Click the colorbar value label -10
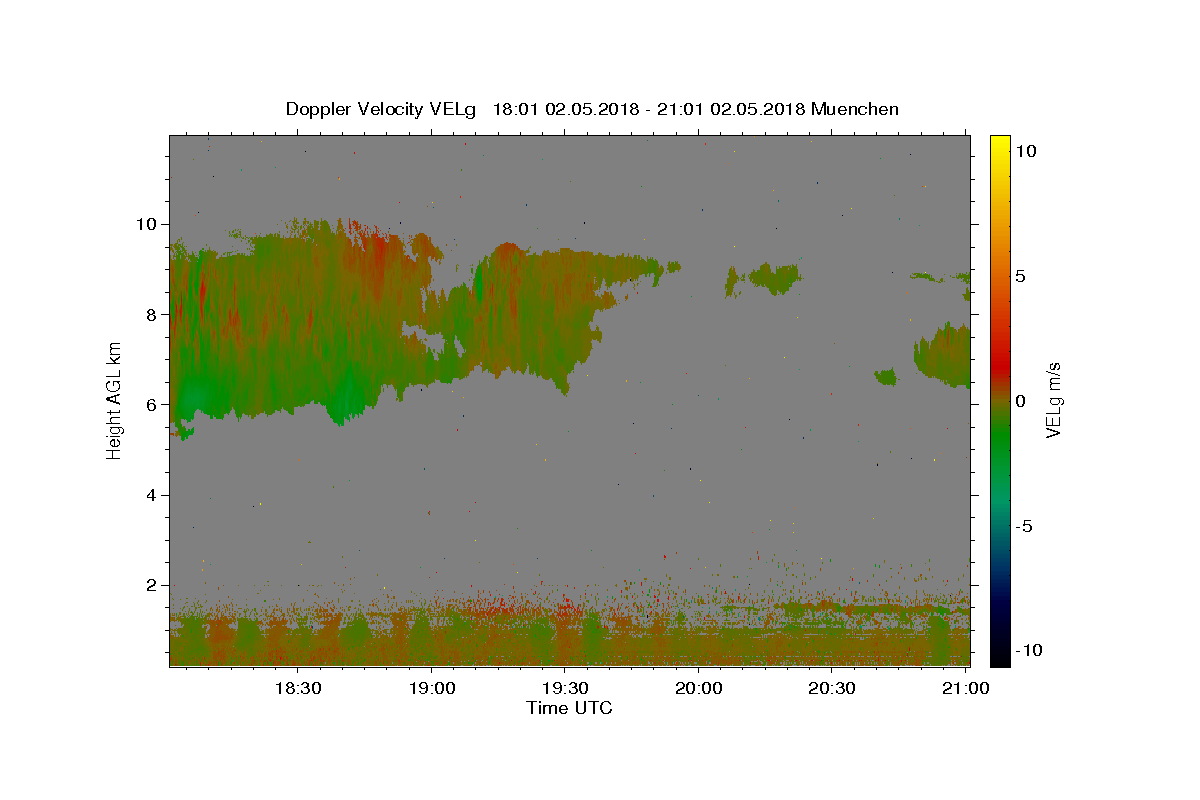This screenshot has height=800, width=1200. point(1029,650)
